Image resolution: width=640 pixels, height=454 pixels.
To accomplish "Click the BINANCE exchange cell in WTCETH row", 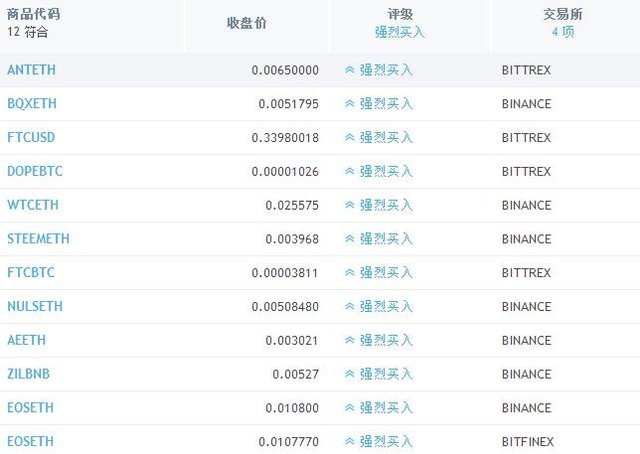I will pyautogui.click(x=527, y=205).
